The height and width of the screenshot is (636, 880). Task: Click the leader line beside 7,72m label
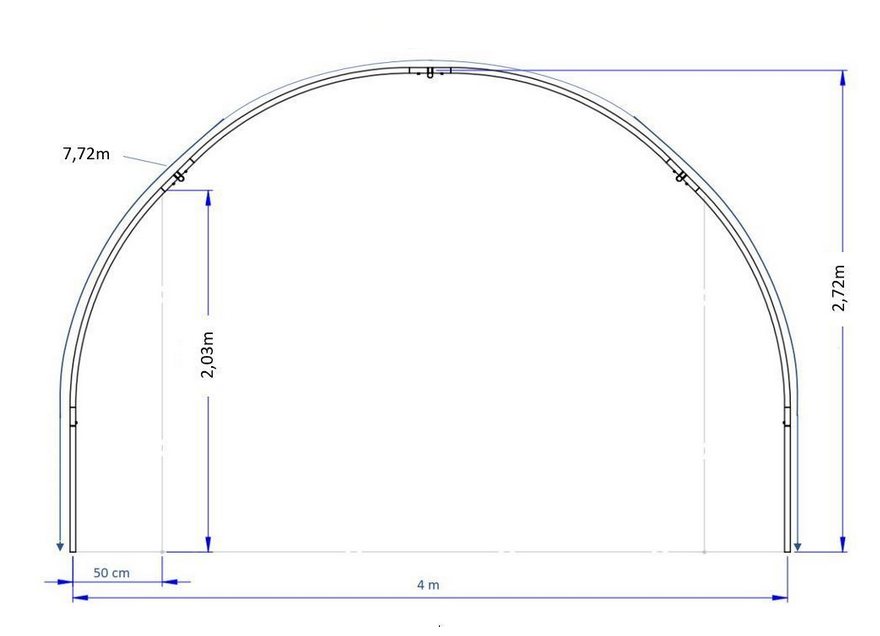pyautogui.click(x=146, y=159)
